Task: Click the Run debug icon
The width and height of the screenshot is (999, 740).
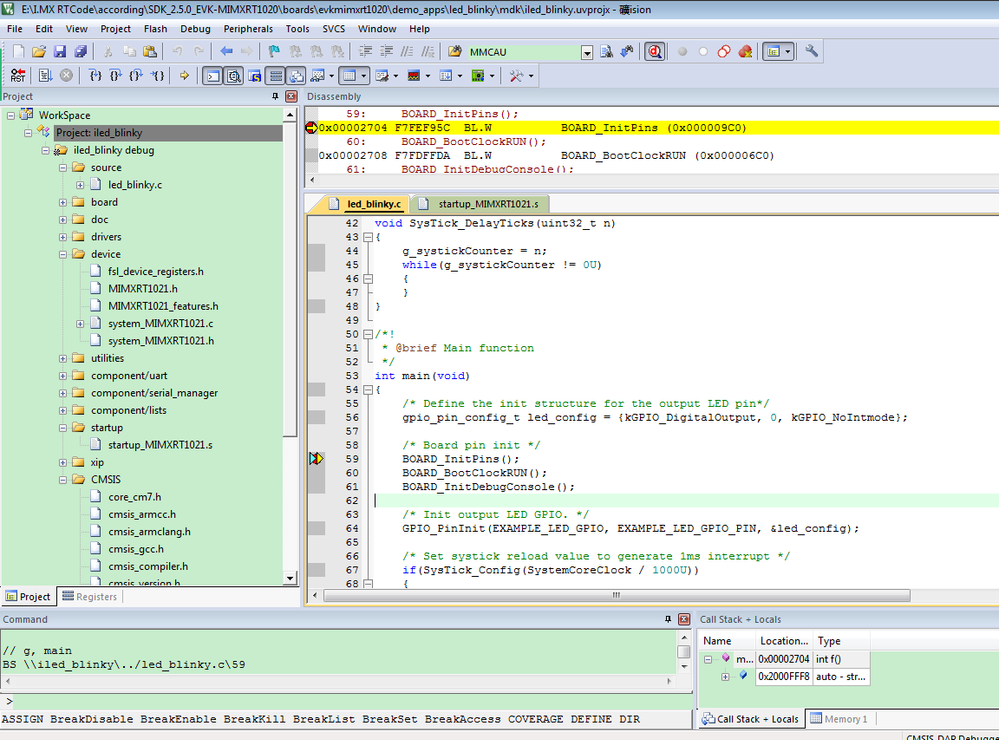Action: pos(45,76)
